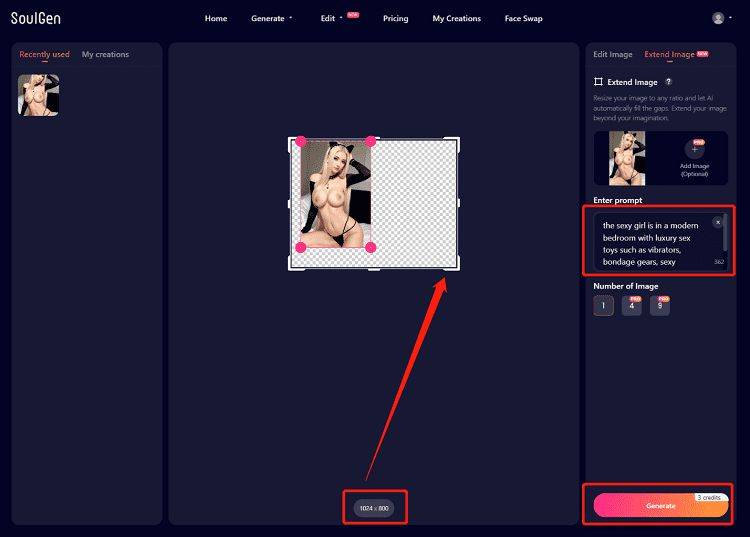
Task: Click the Extend Image frame icon
Action: pos(598,82)
